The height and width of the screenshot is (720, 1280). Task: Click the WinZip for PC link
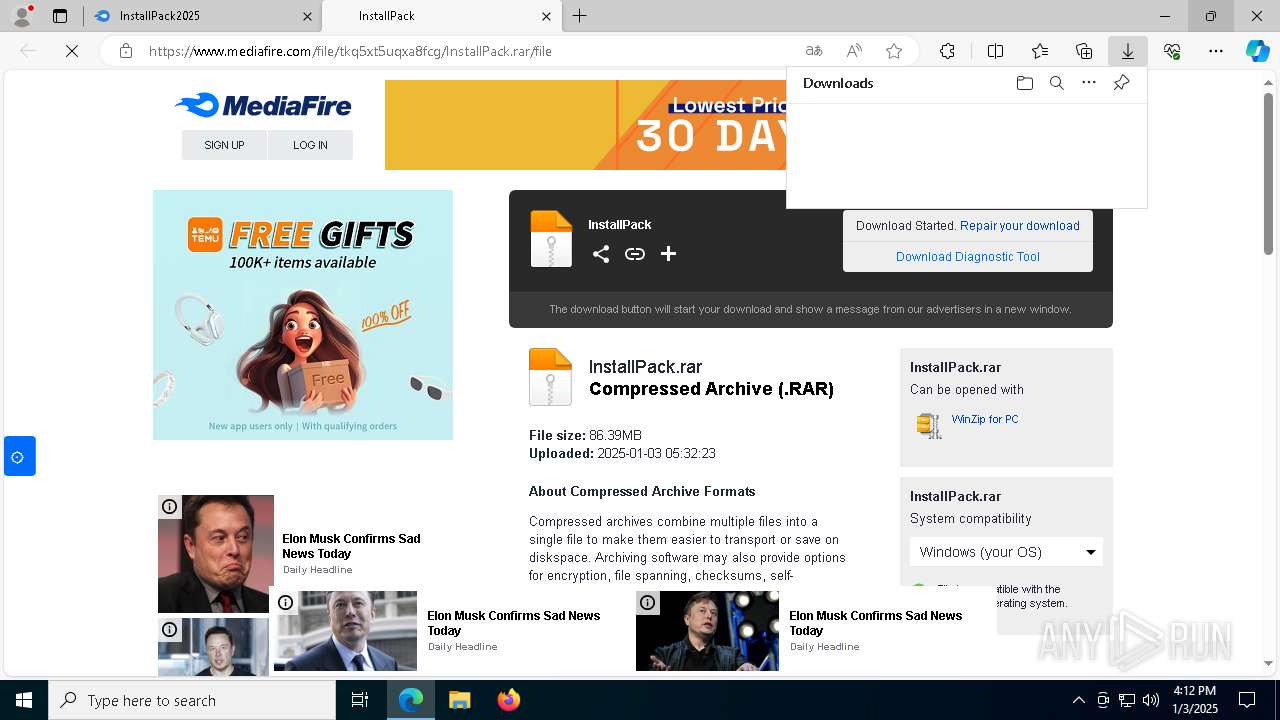click(x=985, y=419)
